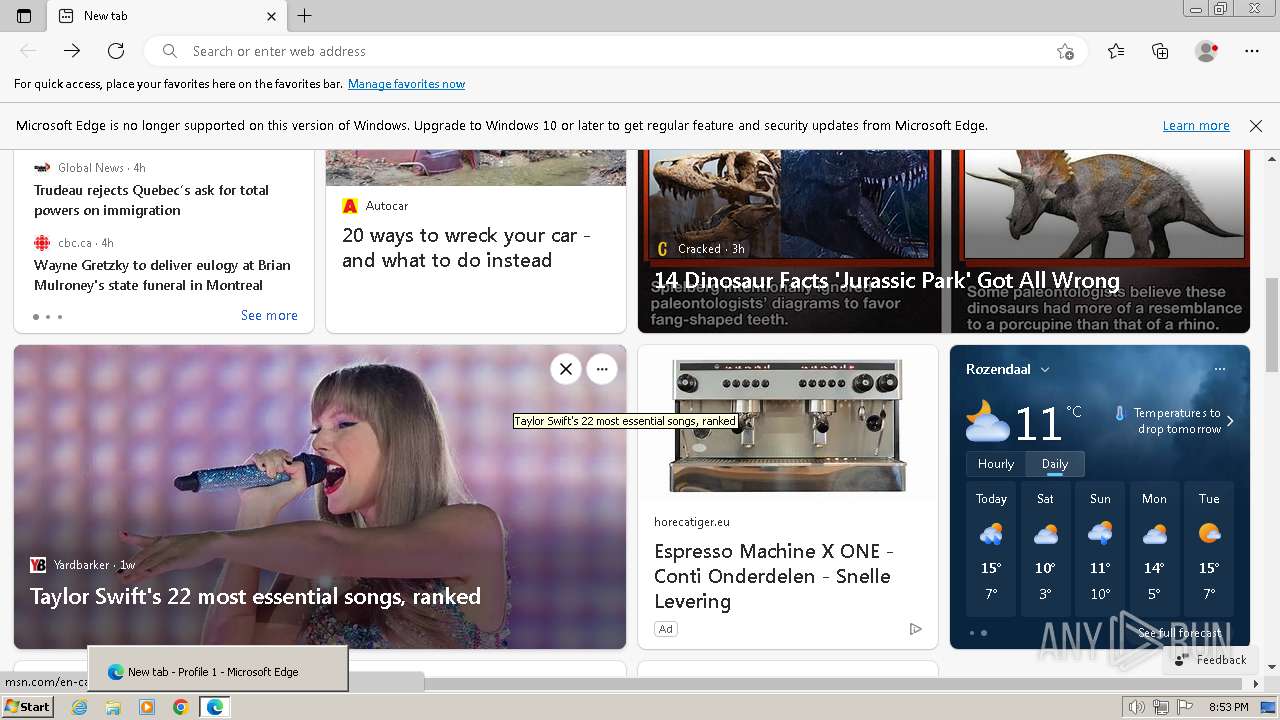
Task: Expand the Rozendaal location dropdown
Action: pos(1045,370)
